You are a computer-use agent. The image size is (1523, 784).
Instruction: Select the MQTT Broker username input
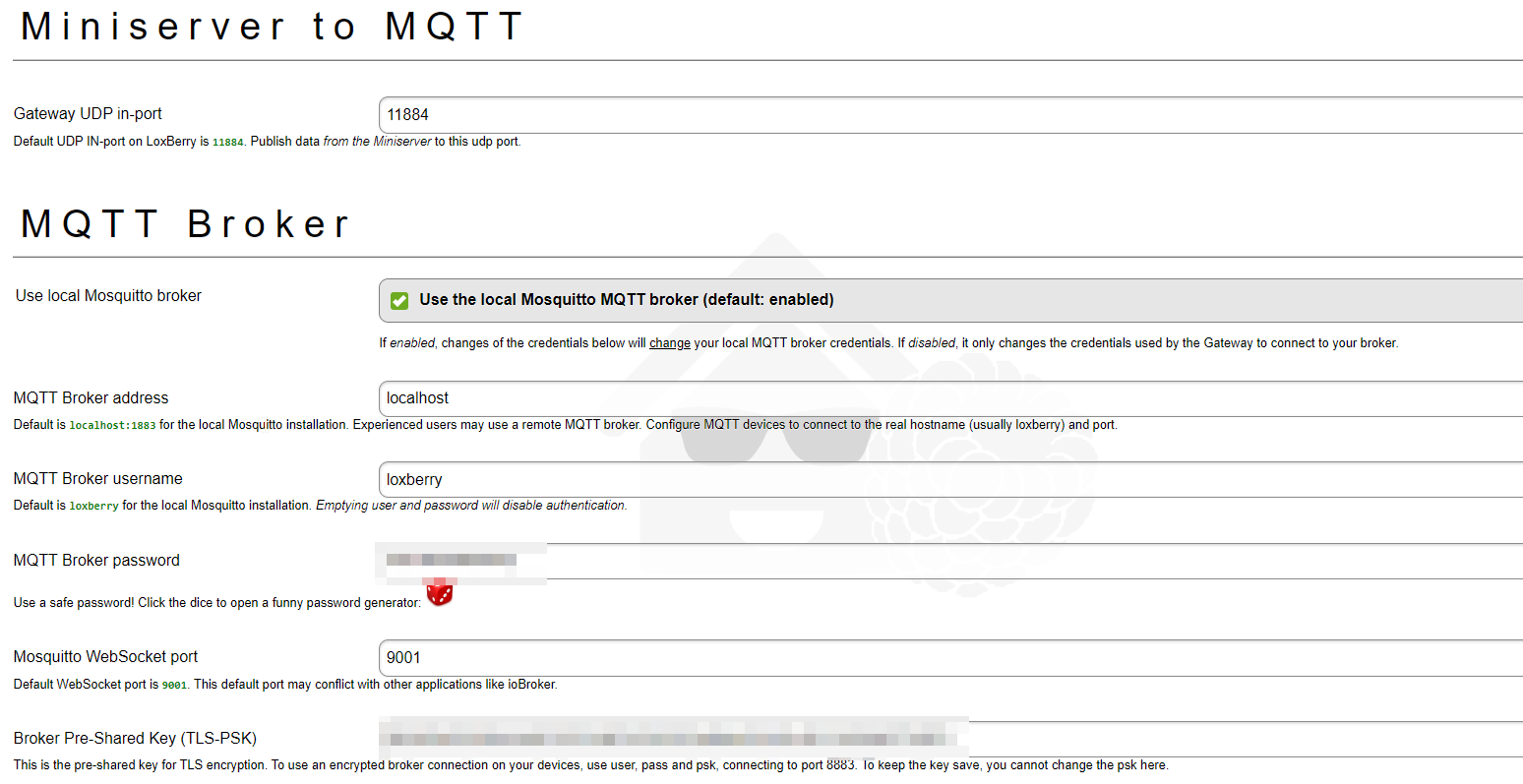[944, 480]
